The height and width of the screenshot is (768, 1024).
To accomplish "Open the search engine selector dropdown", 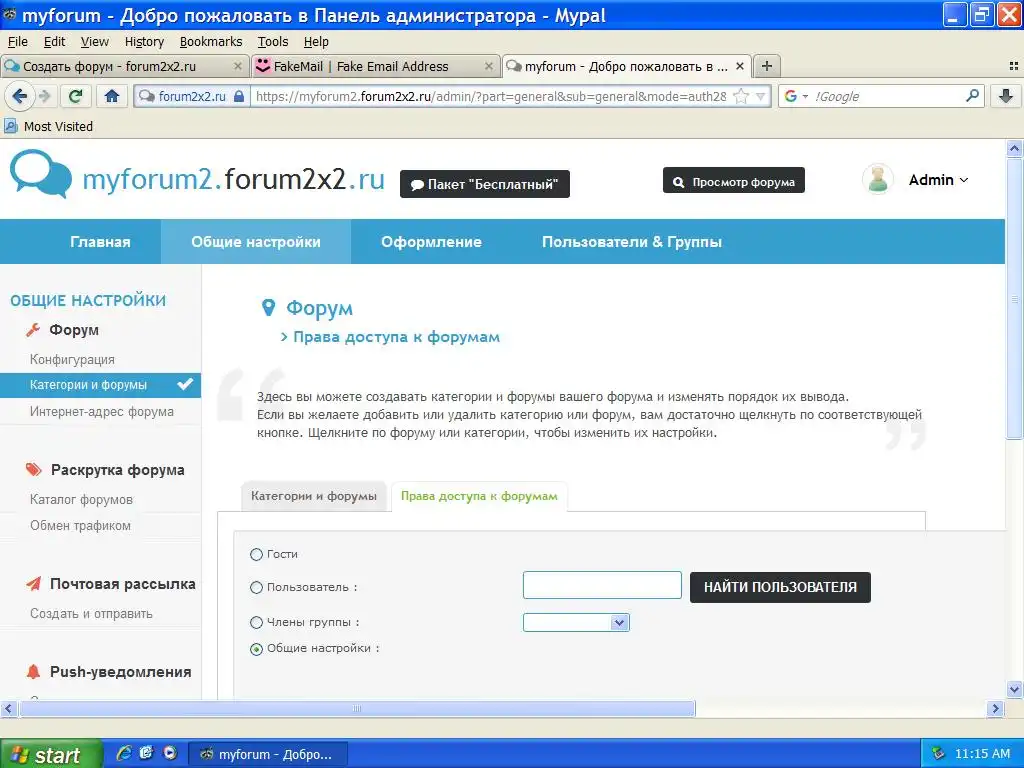I will (x=805, y=97).
